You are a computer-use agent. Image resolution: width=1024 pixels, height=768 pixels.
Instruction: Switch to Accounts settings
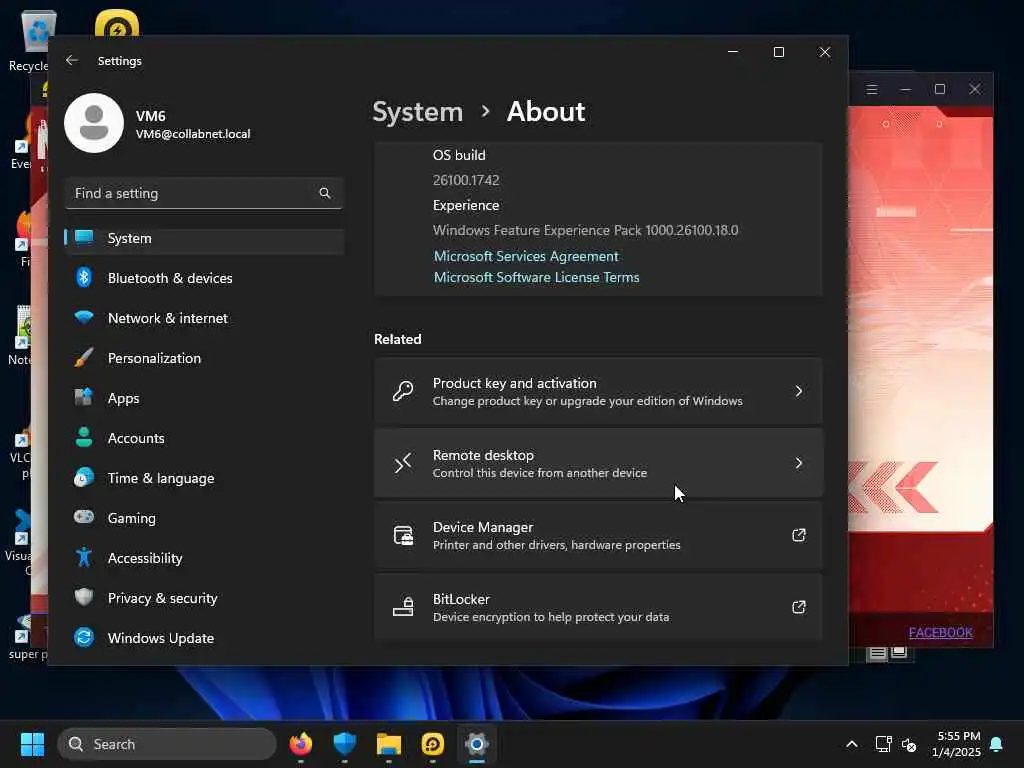pyautogui.click(x=204, y=438)
